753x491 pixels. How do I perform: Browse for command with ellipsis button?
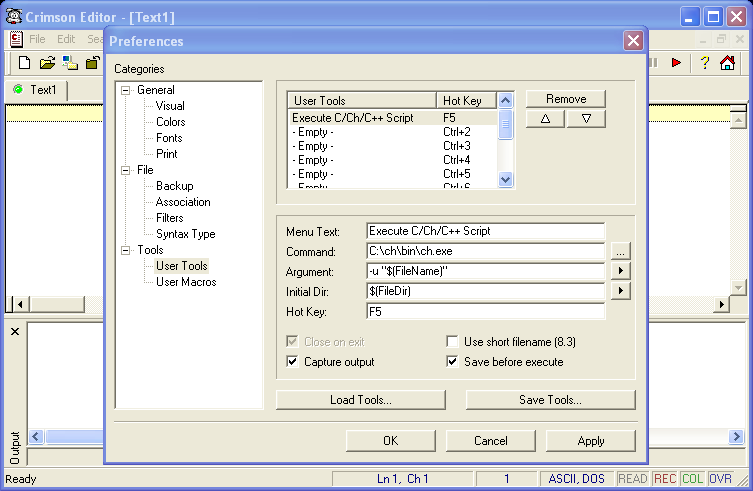620,251
